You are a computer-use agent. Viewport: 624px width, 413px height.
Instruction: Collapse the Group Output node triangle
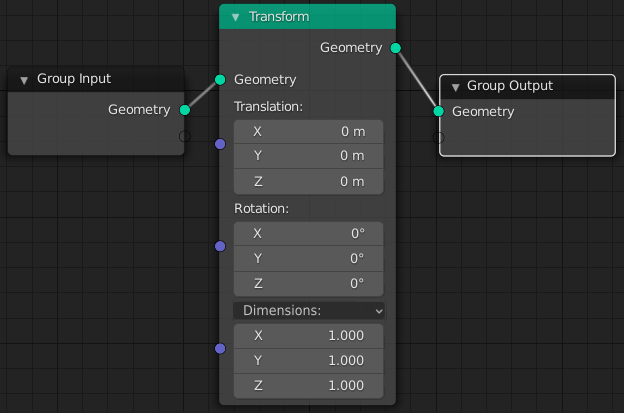coord(456,87)
